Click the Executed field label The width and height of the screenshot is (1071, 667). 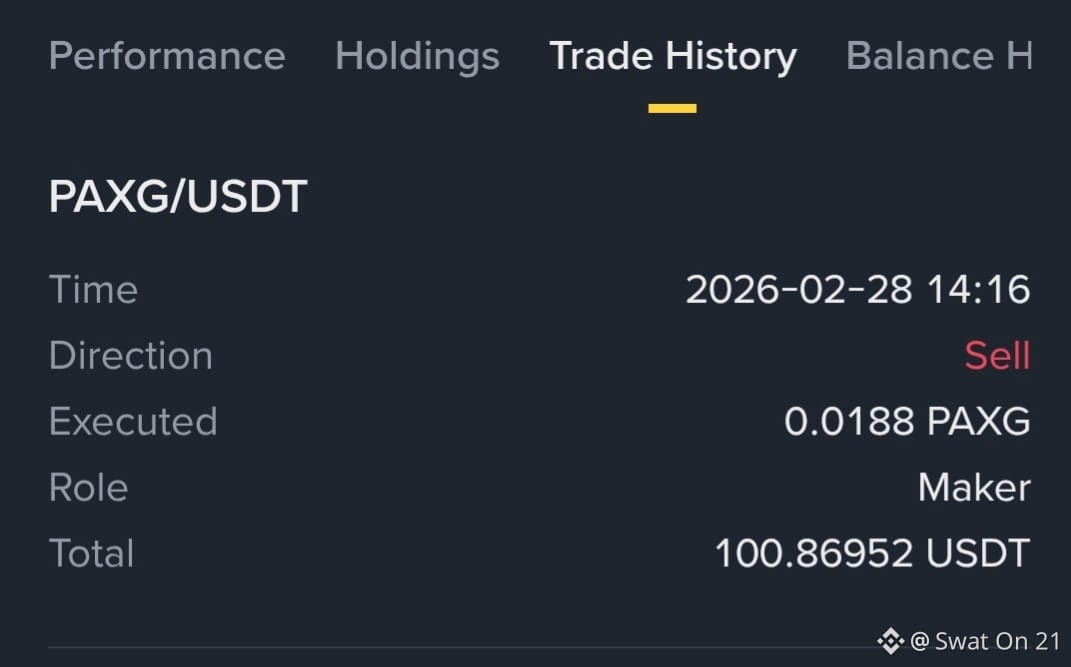(133, 421)
